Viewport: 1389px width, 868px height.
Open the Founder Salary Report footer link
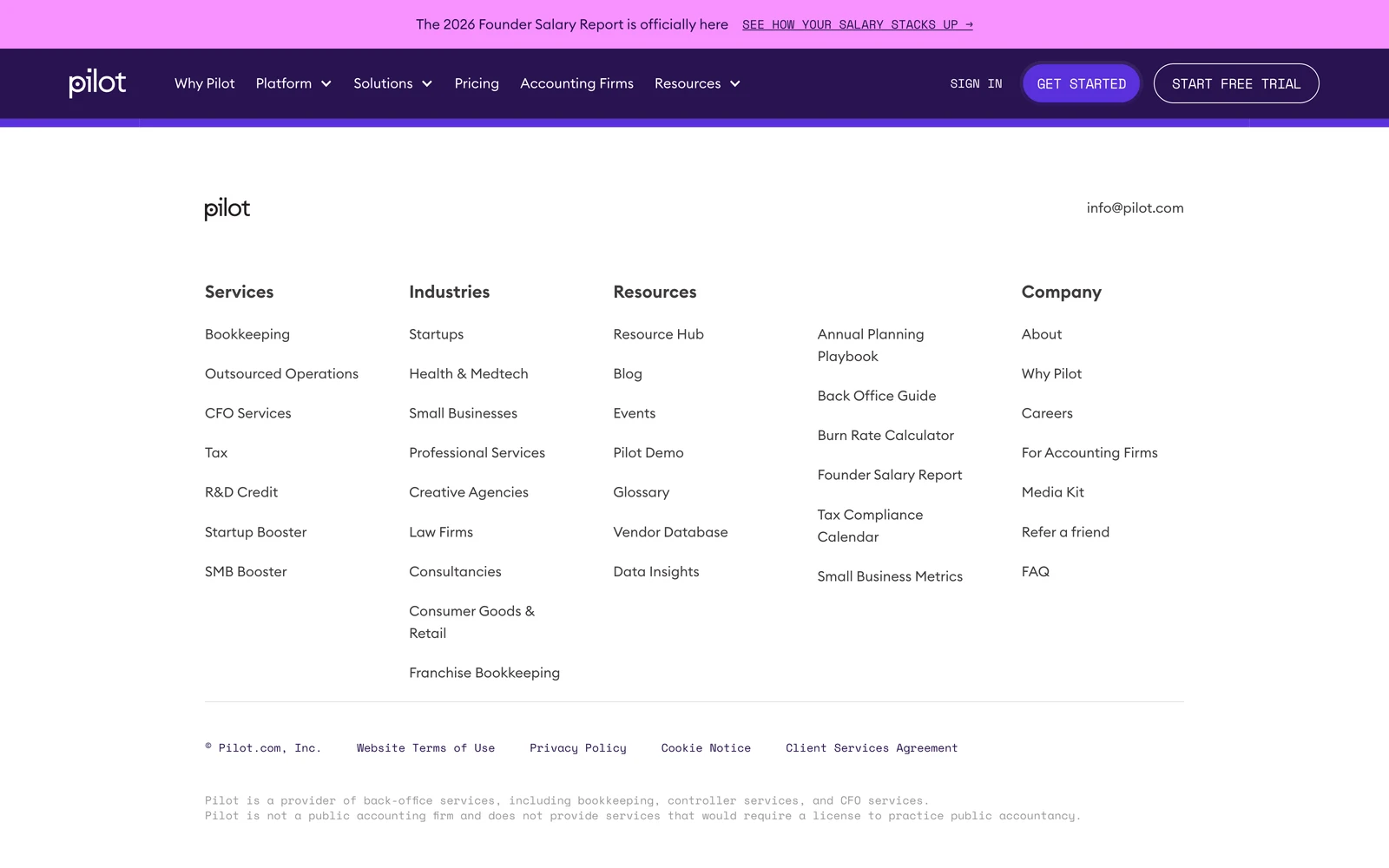(x=890, y=475)
